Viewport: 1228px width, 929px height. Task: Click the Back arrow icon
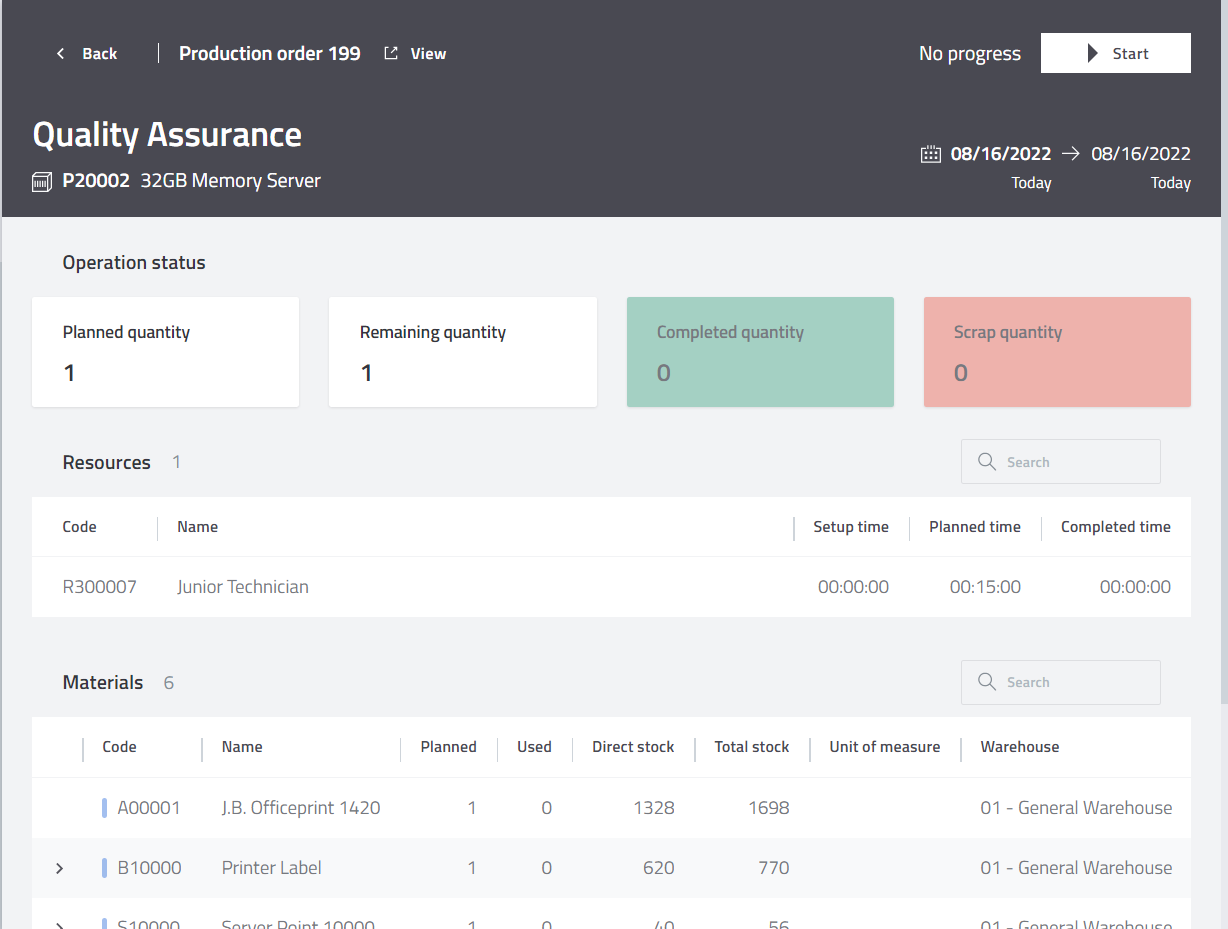pos(61,54)
